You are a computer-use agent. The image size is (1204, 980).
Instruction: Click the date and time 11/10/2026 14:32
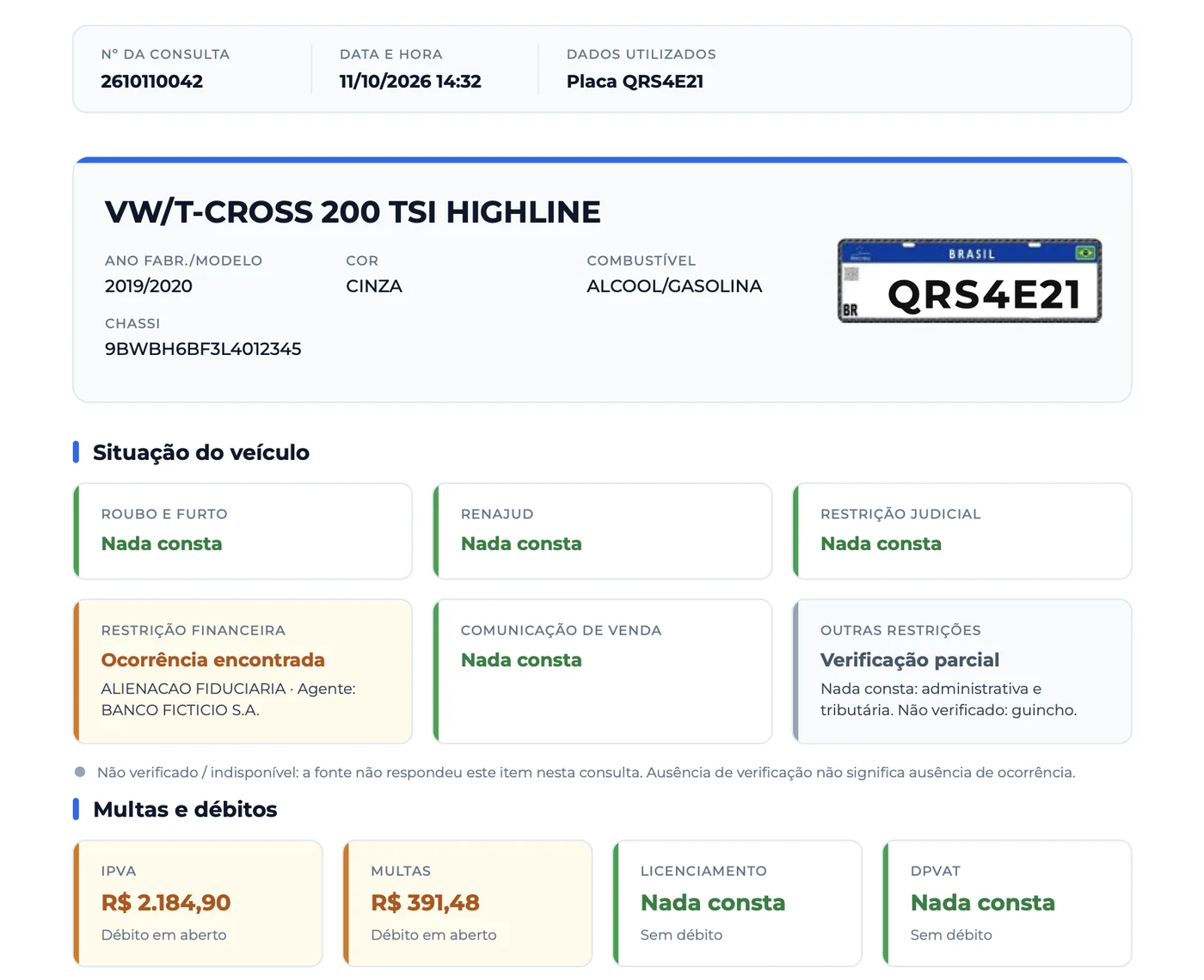pos(410,82)
